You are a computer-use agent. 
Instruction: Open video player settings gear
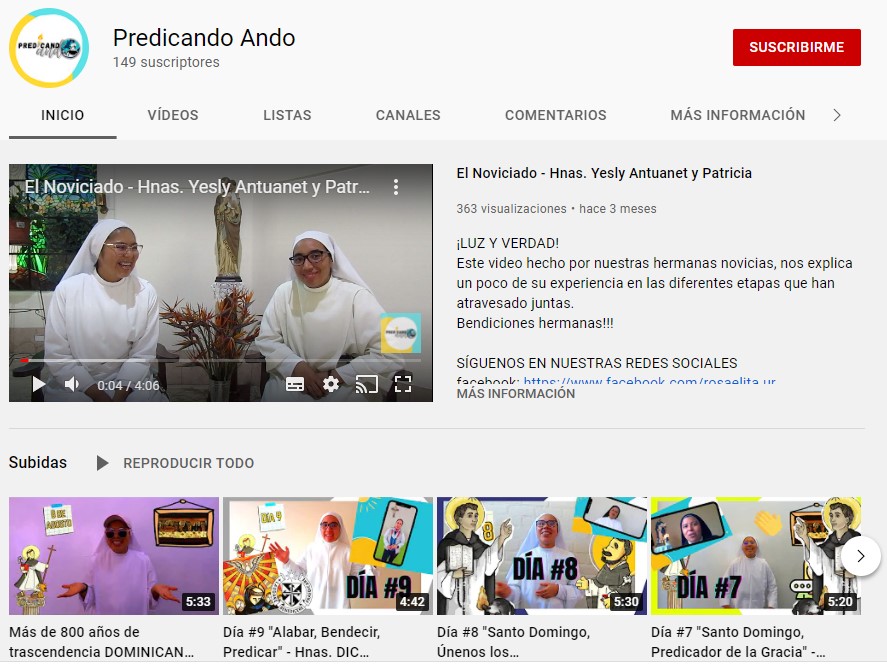click(331, 384)
